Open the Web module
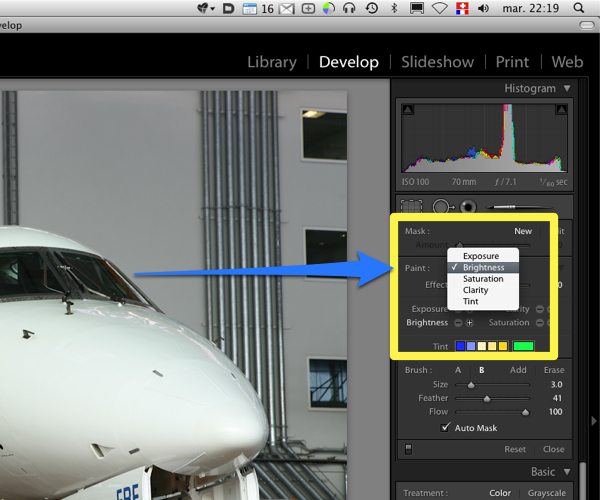 pyautogui.click(x=567, y=62)
